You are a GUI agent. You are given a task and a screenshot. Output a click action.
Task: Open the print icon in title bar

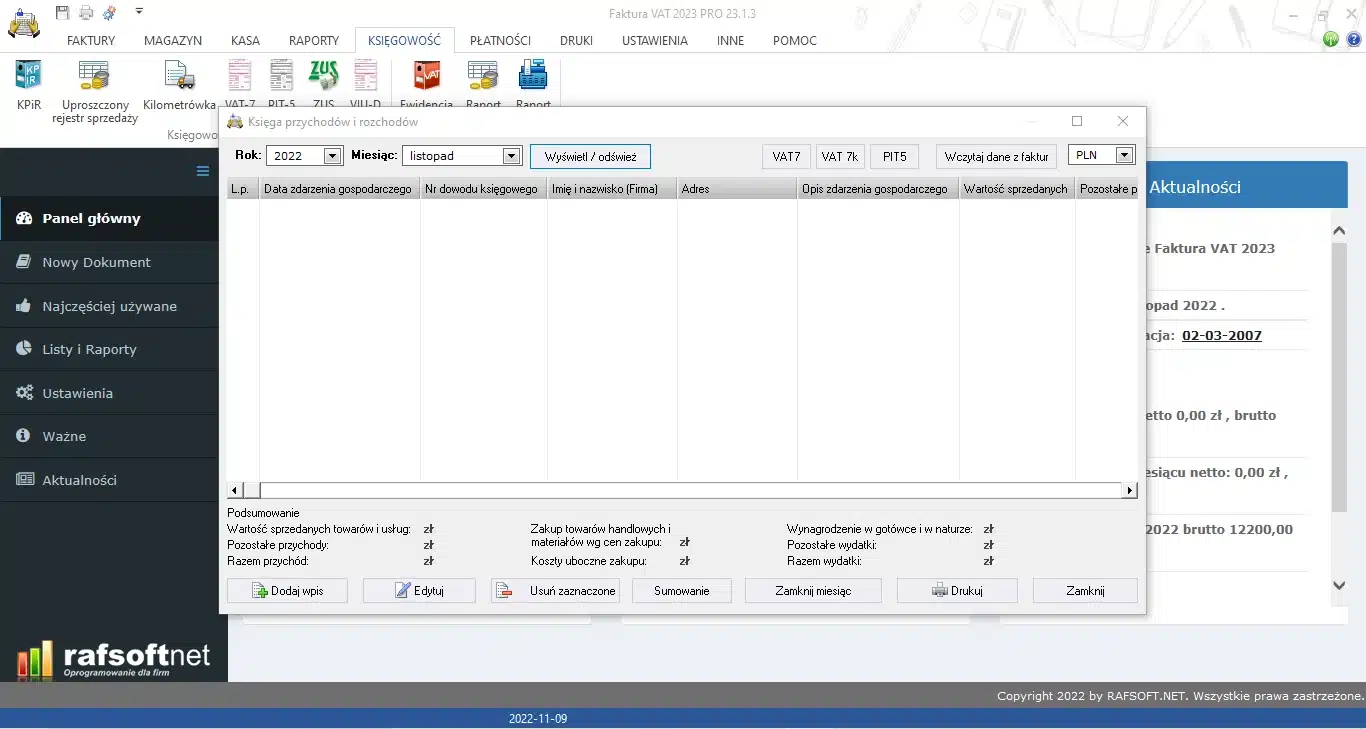[86, 11]
